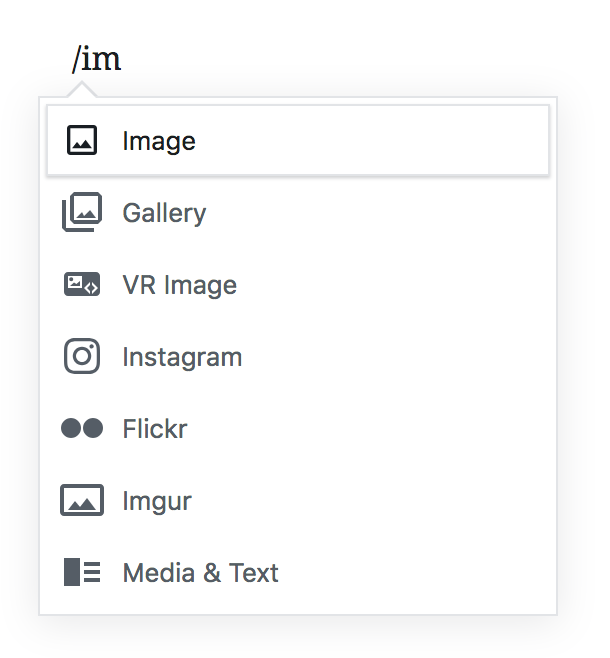
Task: Insert an Instagram embed block
Action: (x=182, y=357)
